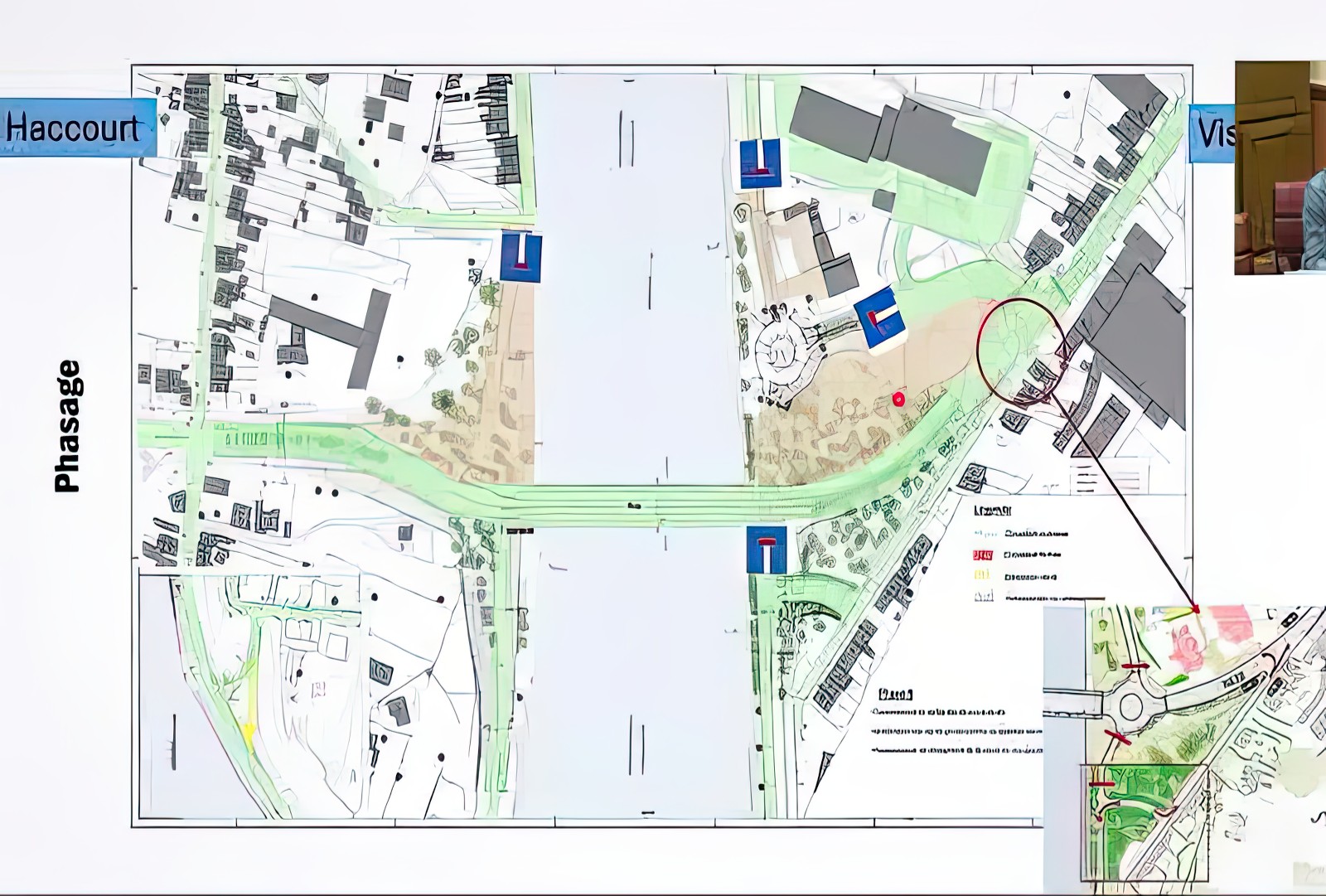Click the vertical Phasage title text
The image size is (1326, 896).
(67, 427)
